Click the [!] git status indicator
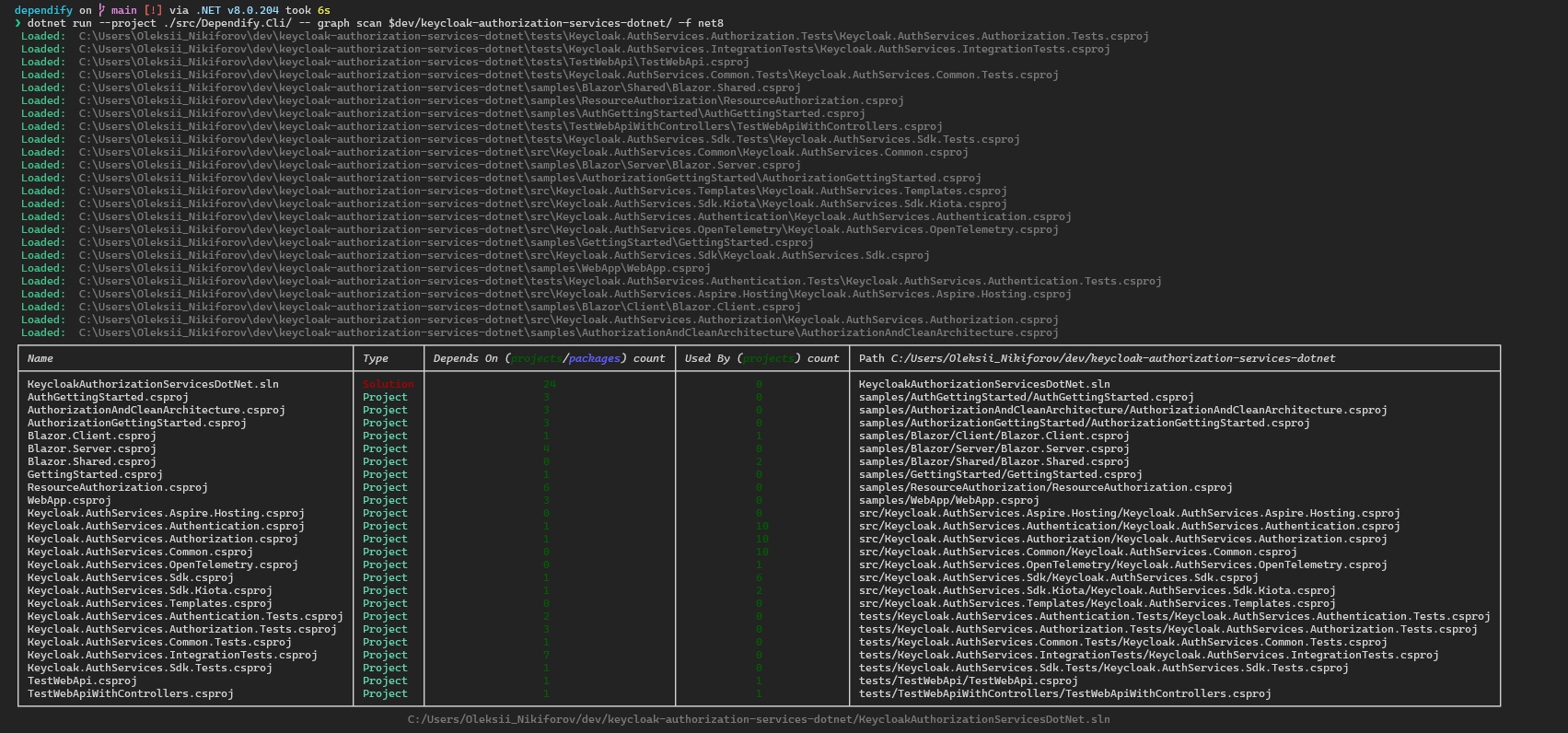The image size is (1568, 733). [153, 10]
